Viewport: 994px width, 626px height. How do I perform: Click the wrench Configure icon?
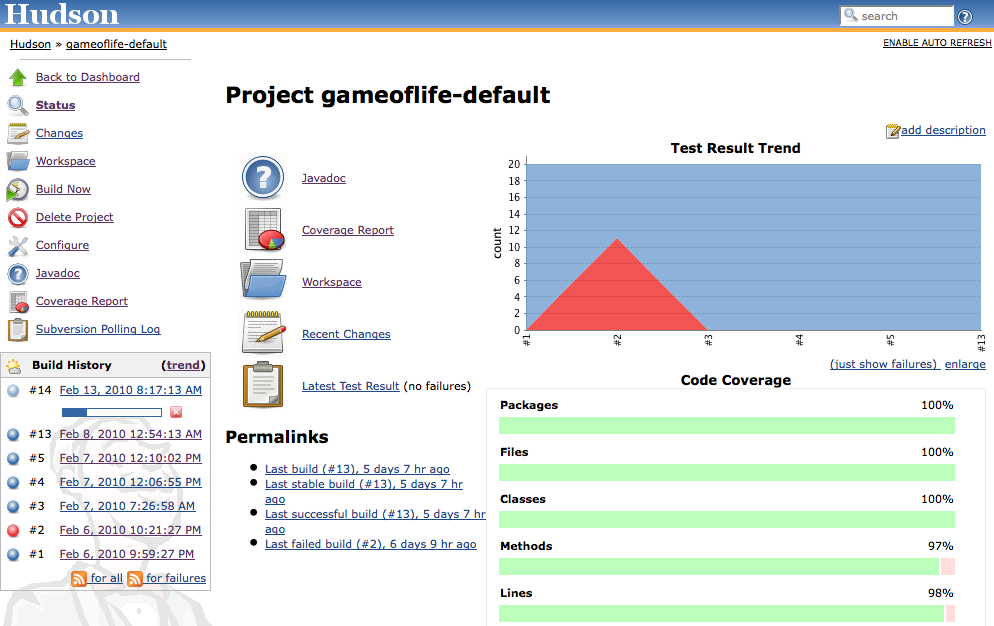(x=18, y=245)
